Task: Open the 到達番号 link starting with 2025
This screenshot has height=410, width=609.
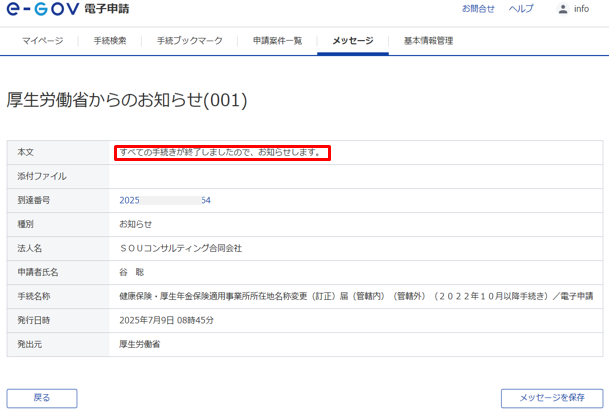Action: [165, 200]
